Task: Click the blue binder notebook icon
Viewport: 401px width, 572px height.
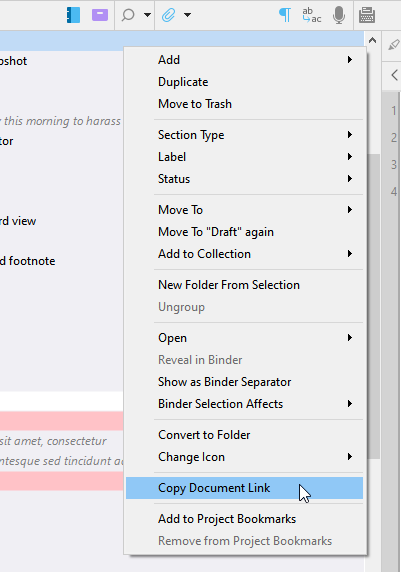Action: 73,15
